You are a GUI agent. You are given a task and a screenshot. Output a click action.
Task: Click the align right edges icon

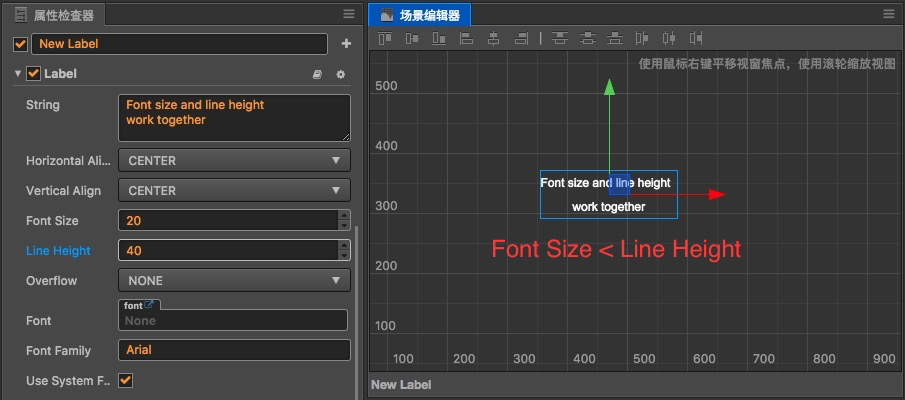521,39
